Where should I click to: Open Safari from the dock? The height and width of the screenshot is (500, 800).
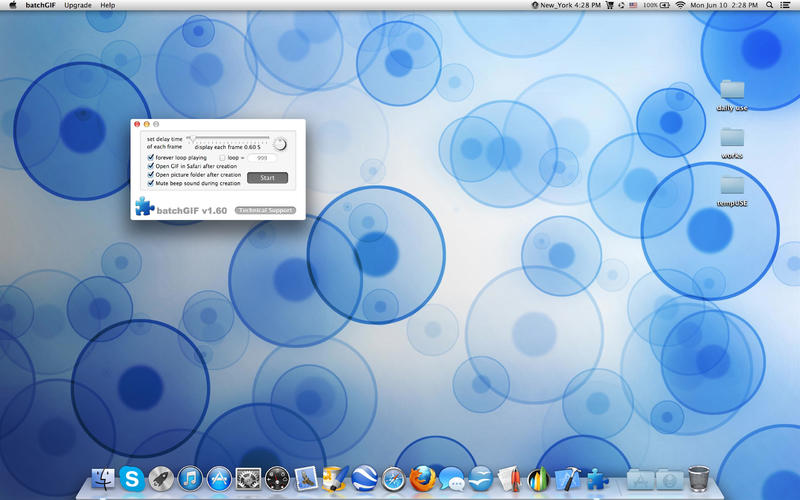pyautogui.click(x=394, y=479)
